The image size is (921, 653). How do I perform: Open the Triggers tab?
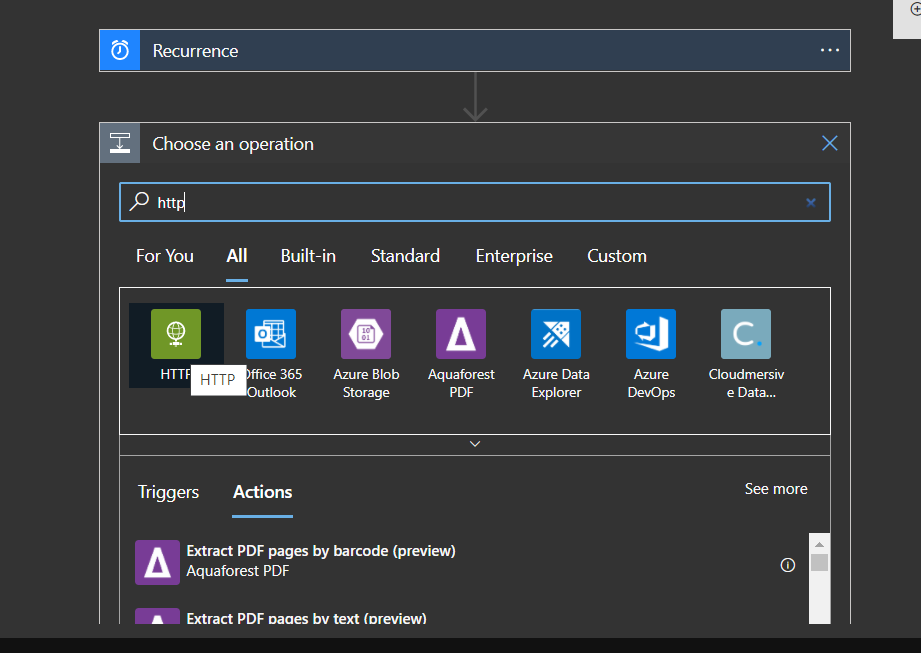pos(168,492)
